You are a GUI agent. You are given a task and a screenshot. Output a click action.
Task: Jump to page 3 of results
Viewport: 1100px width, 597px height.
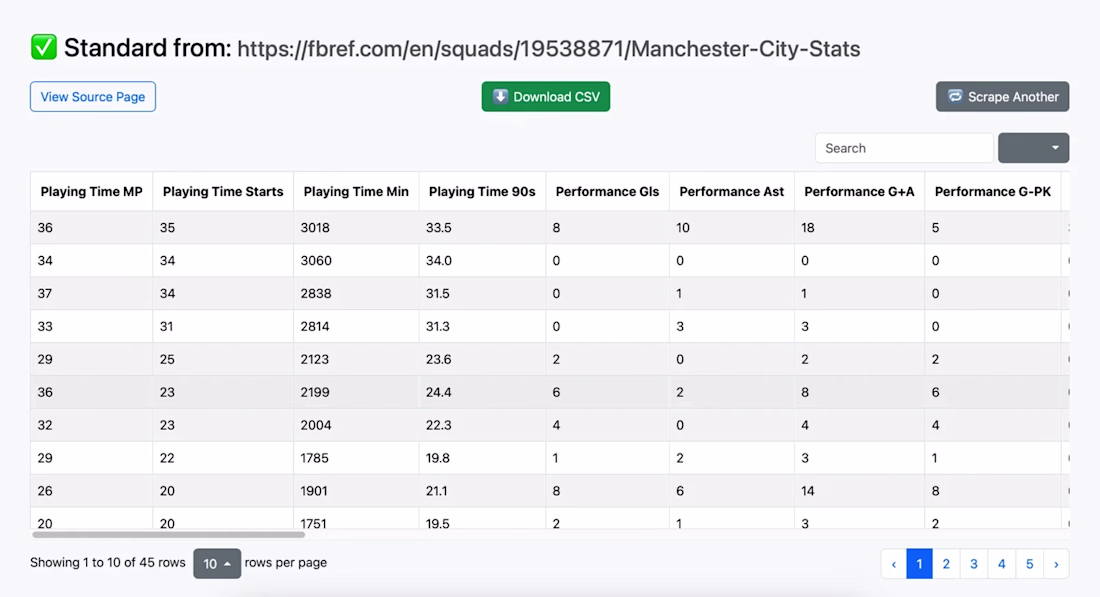(x=974, y=564)
